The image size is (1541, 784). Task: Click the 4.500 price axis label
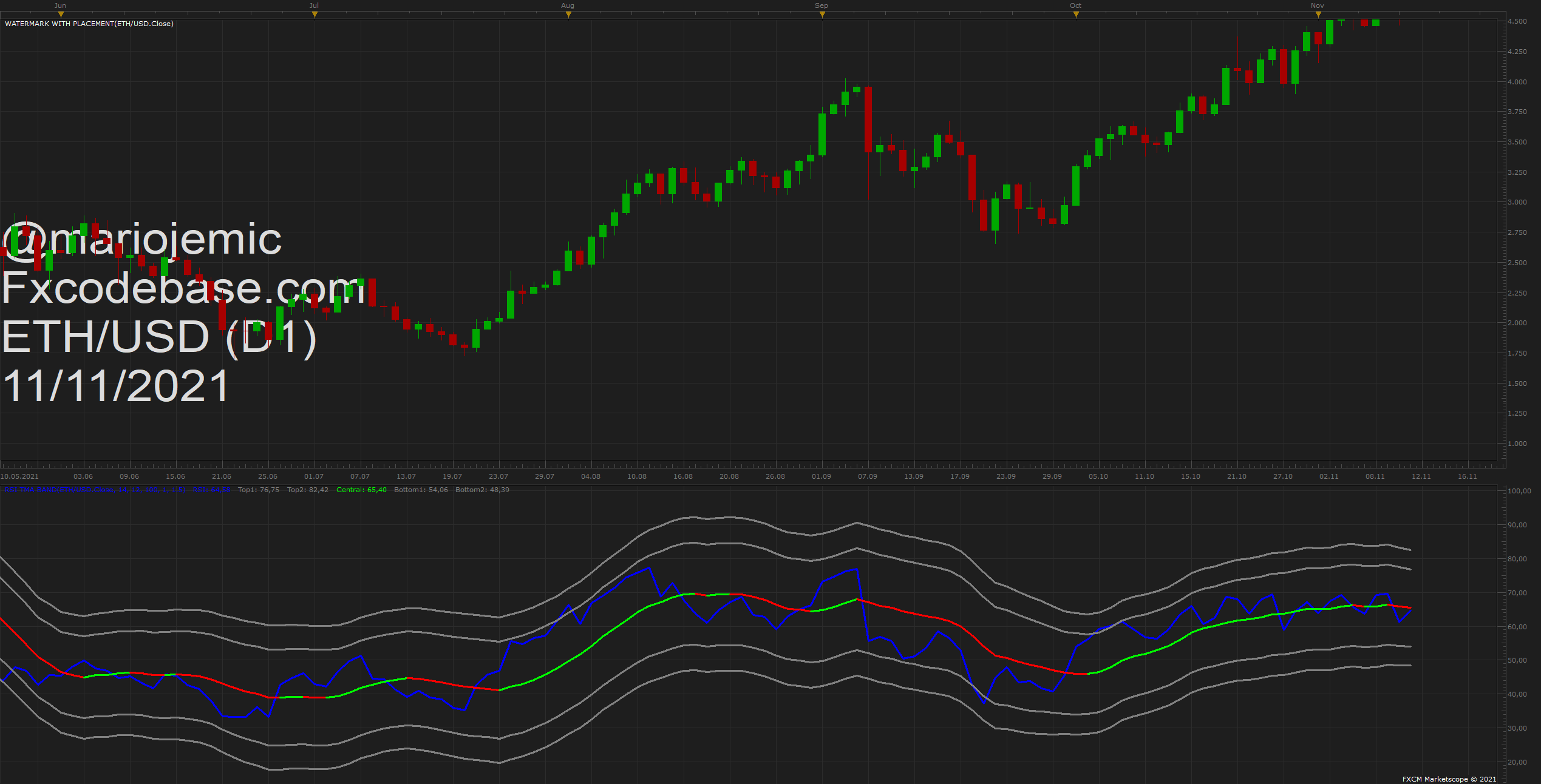coord(1517,21)
